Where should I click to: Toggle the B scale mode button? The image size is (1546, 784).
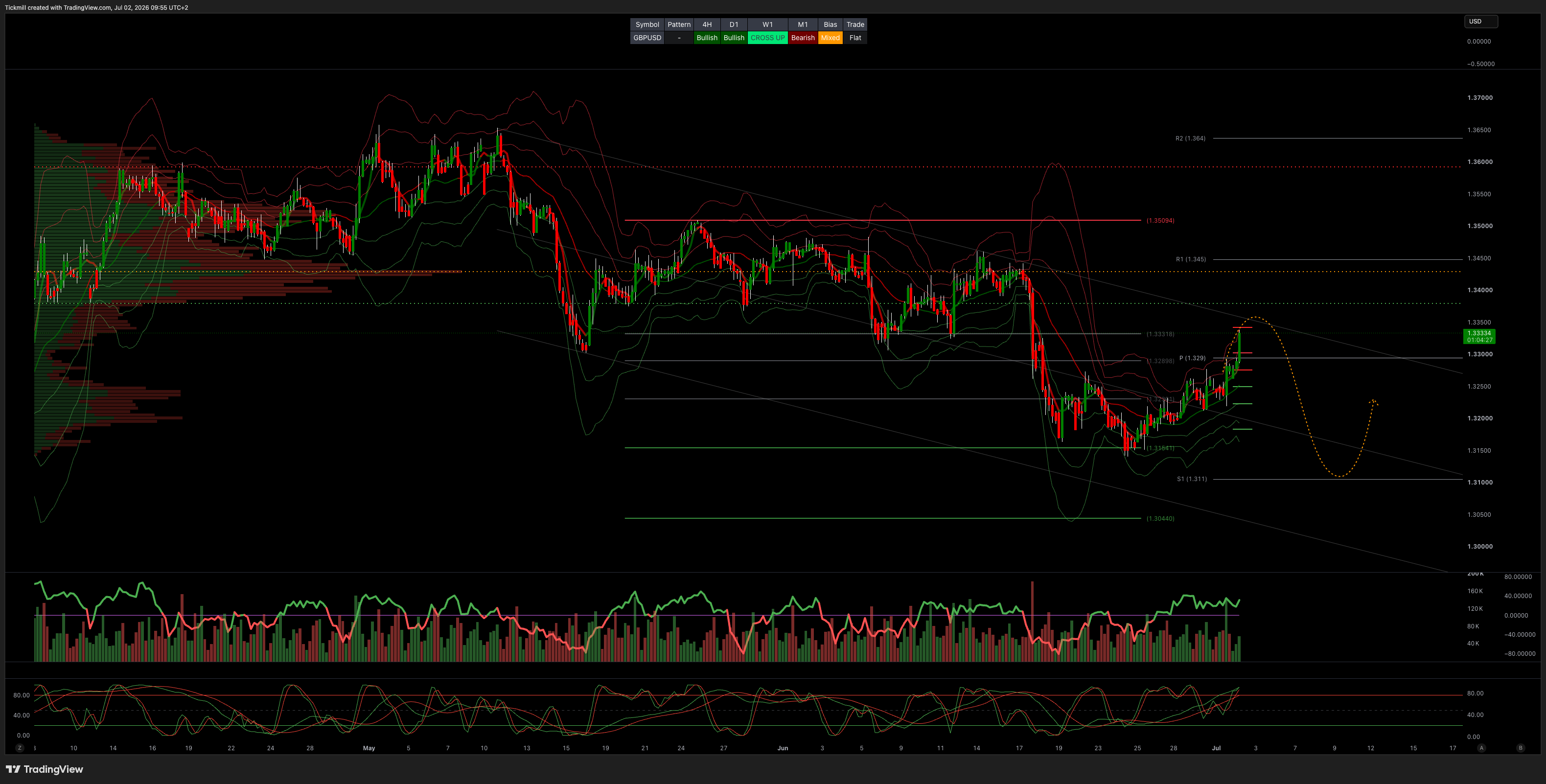pos(1520,748)
